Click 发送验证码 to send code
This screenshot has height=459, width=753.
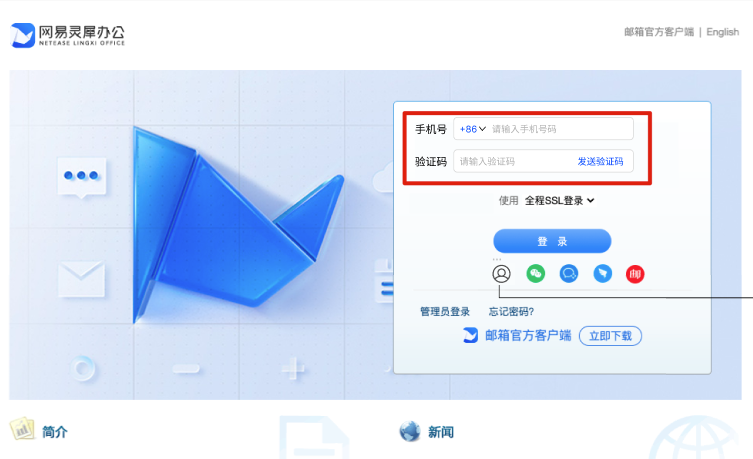(x=600, y=161)
